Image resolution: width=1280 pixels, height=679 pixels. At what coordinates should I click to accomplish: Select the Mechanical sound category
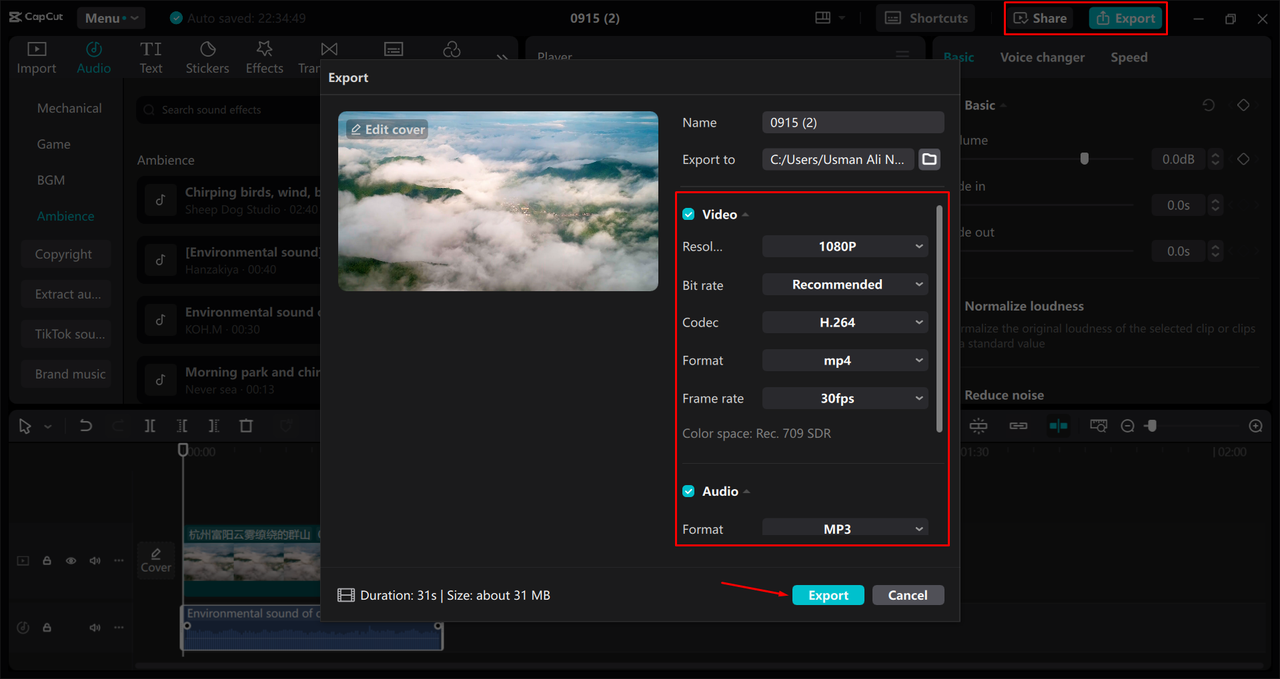tap(69, 108)
